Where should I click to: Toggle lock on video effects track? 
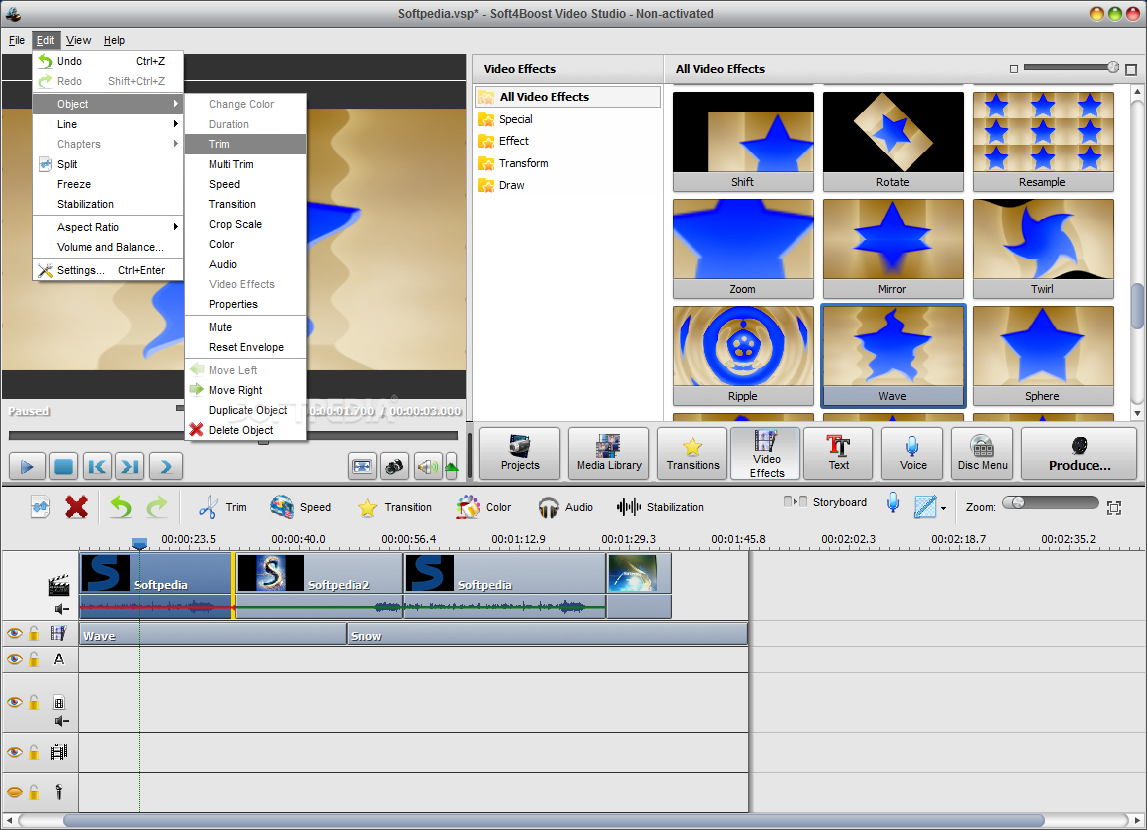(x=34, y=633)
